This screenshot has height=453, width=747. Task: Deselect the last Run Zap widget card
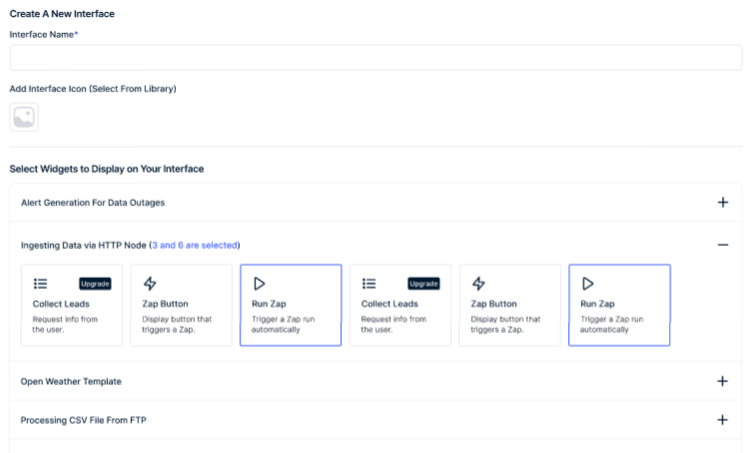point(619,305)
